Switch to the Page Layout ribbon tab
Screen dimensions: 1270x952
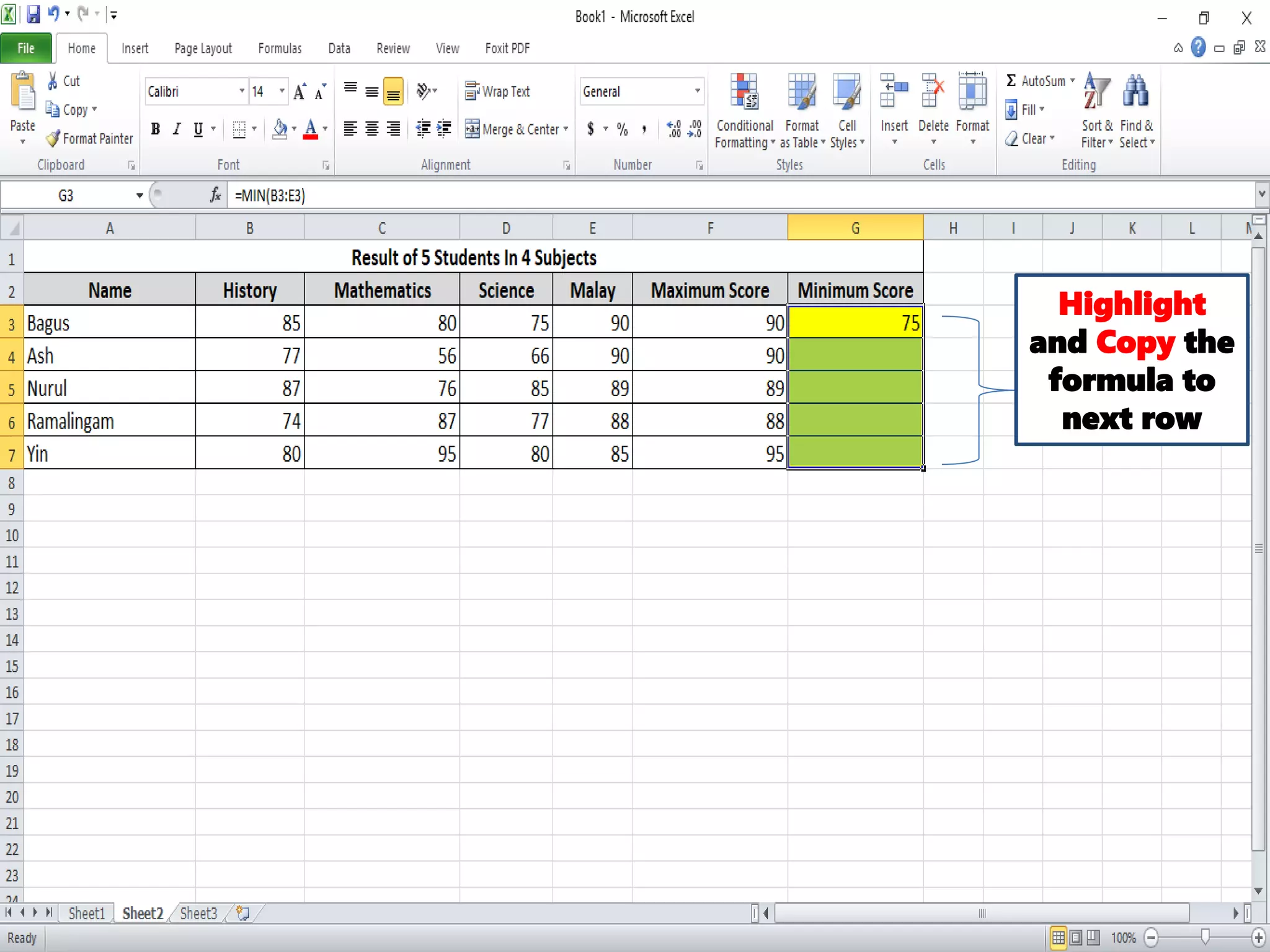click(203, 48)
